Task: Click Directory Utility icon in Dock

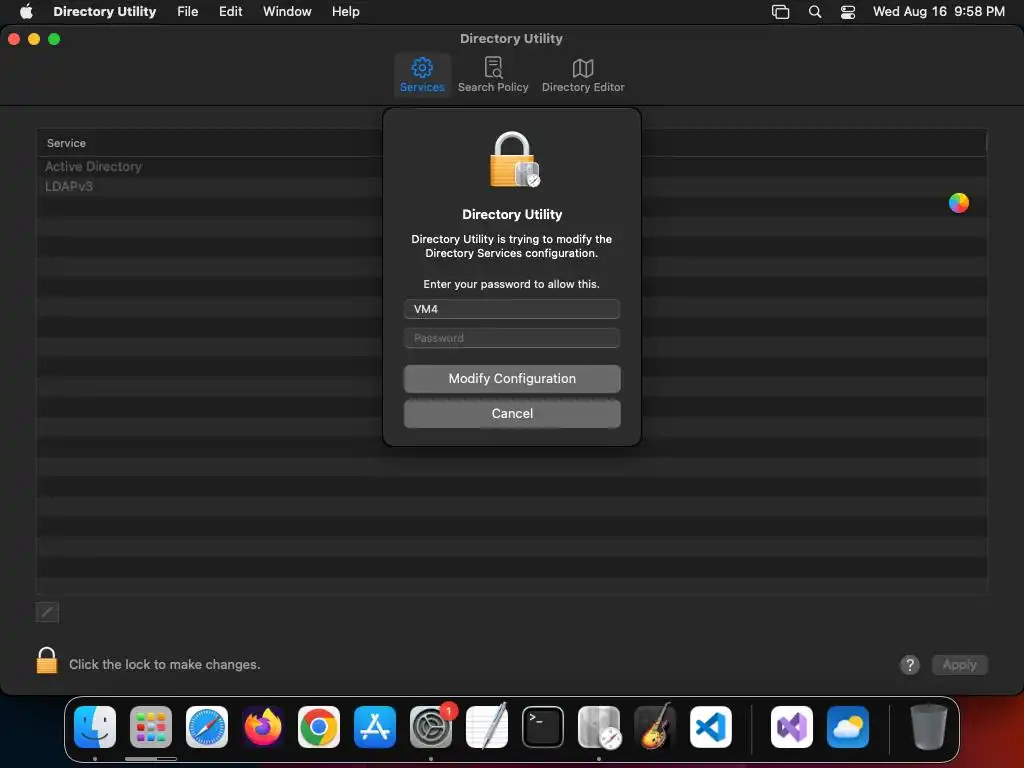Action: click(599, 727)
